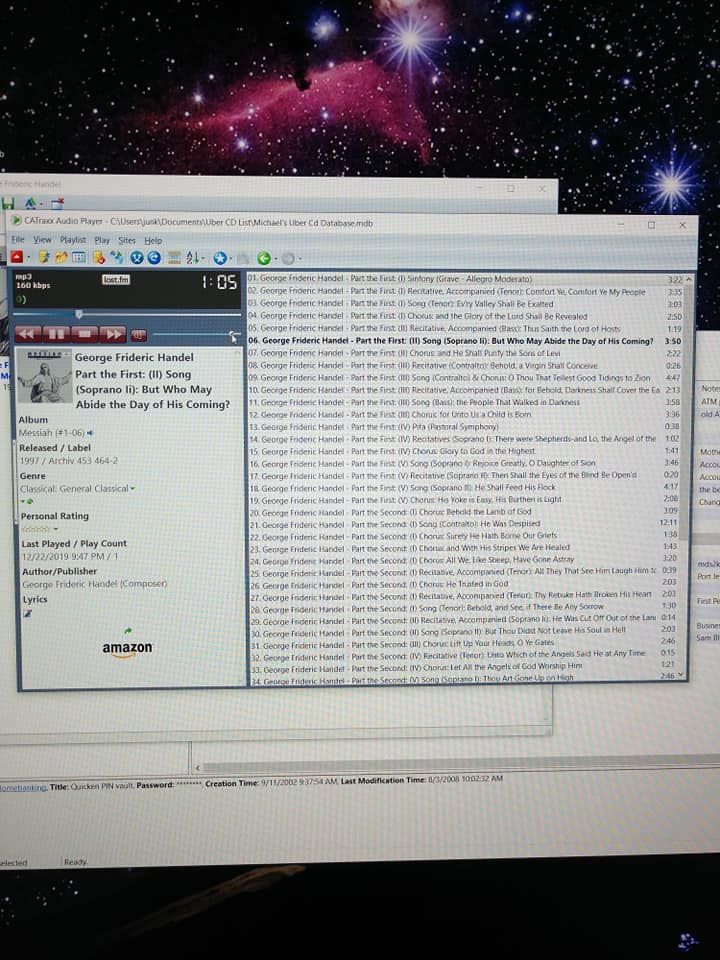This screenshot has height=960, width=720.
Task: Skip to the next track button
Action: click(112, 333)
